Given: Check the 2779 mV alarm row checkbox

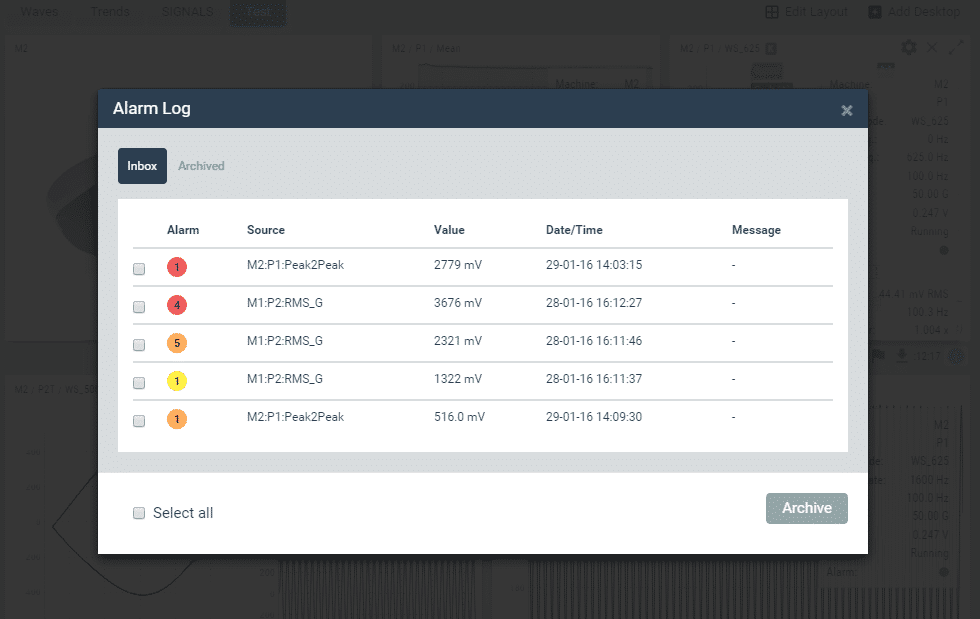Looking at the screenshot, I should click(x=139, y=269).
